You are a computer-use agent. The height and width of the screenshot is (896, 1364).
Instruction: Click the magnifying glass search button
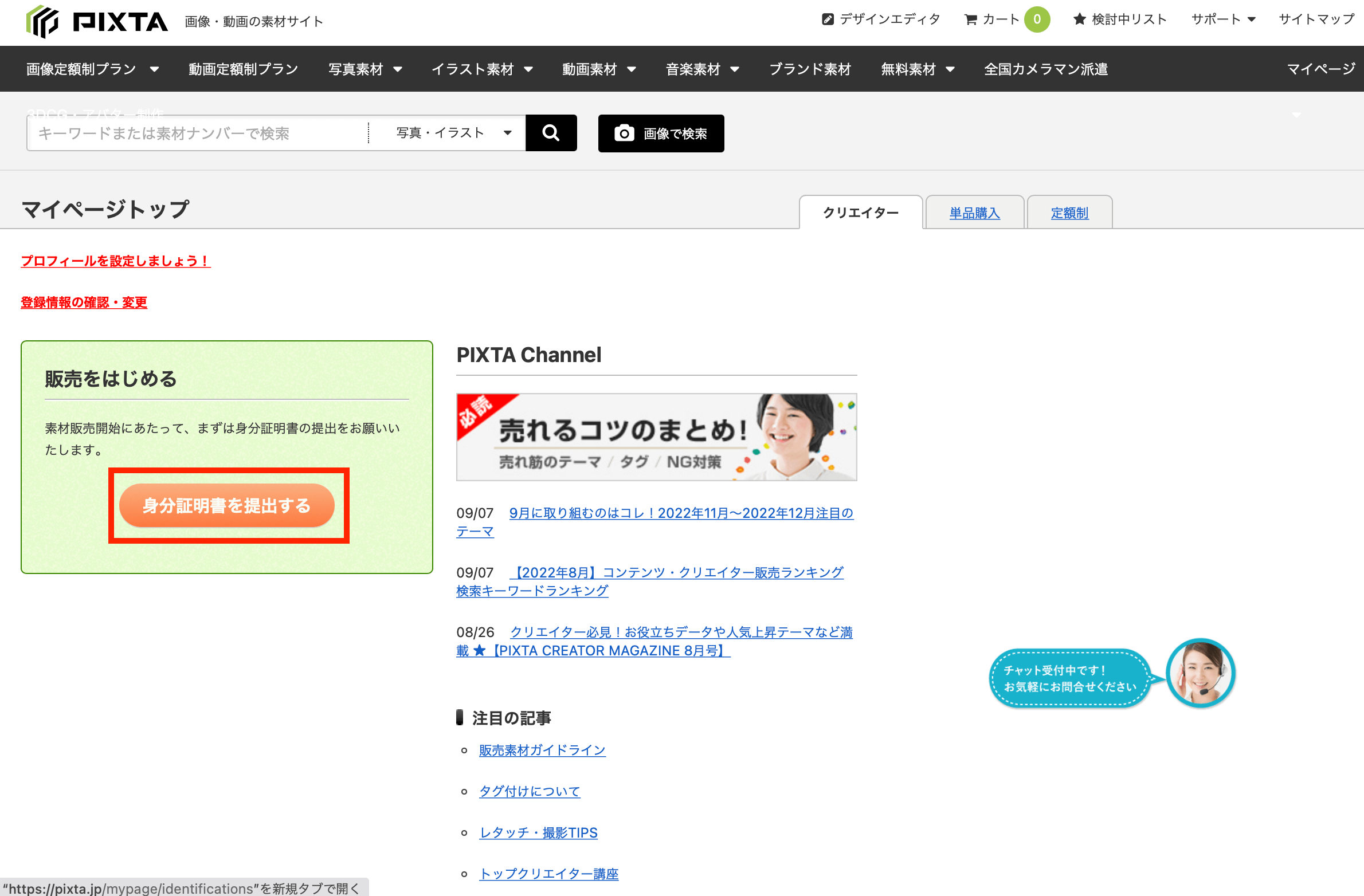click(551, 133)
